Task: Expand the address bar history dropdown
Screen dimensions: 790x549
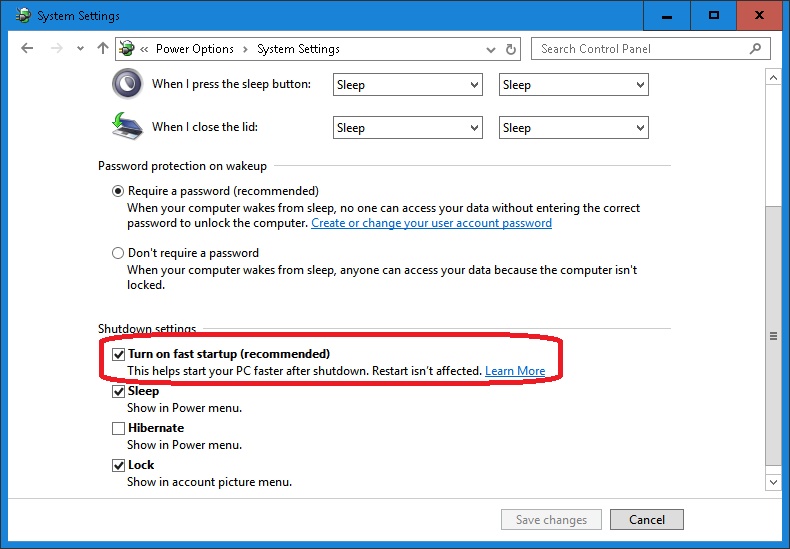Action: point(490,49)
